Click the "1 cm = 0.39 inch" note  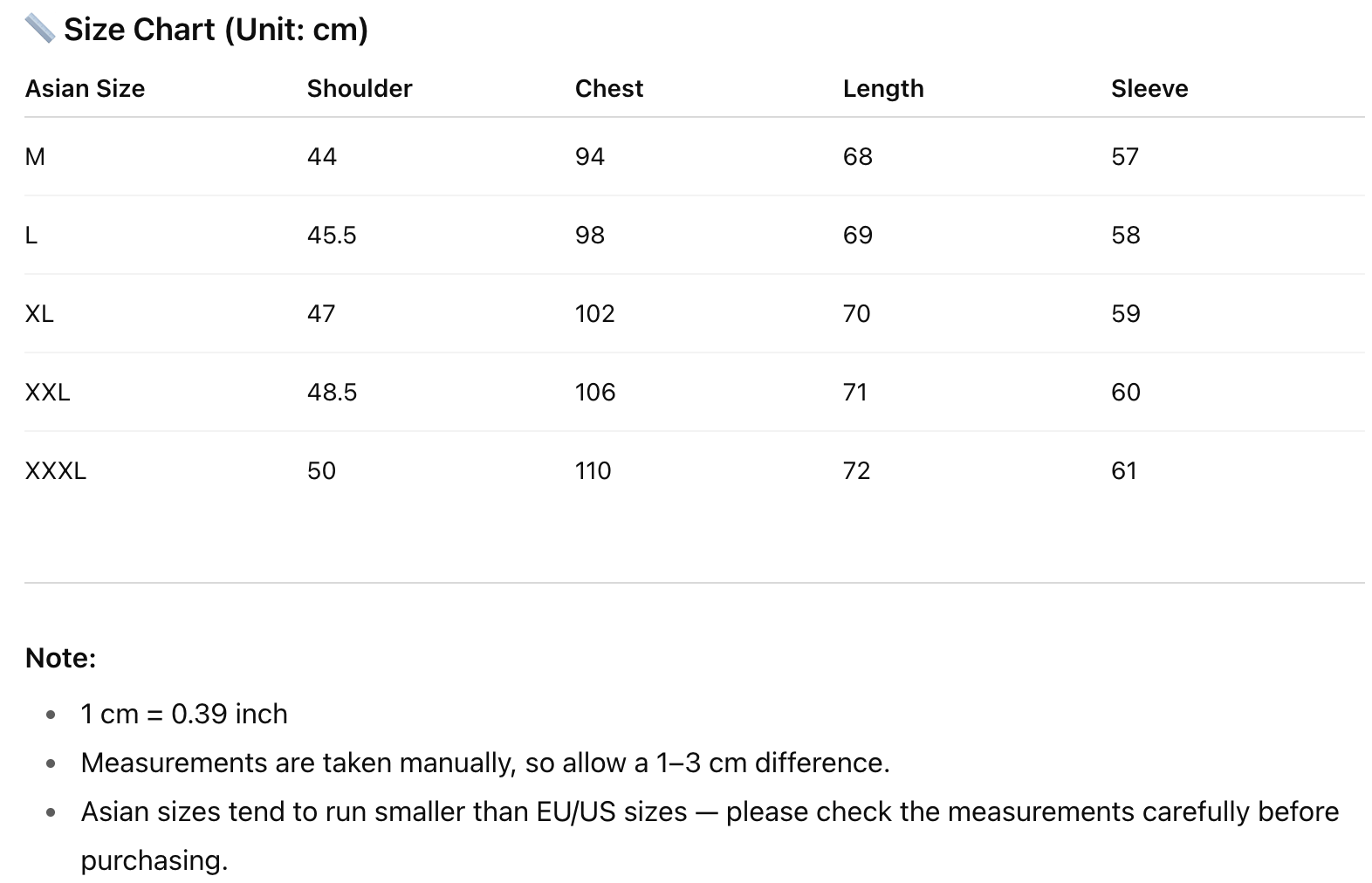click(x=184, y=714)
